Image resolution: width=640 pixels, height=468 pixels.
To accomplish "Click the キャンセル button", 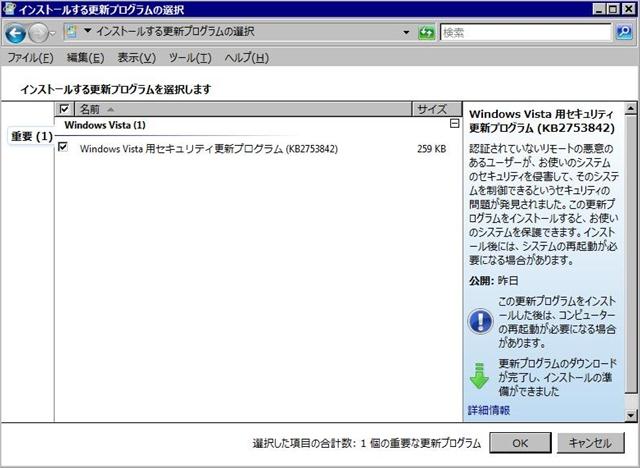I will coord(590,443).
